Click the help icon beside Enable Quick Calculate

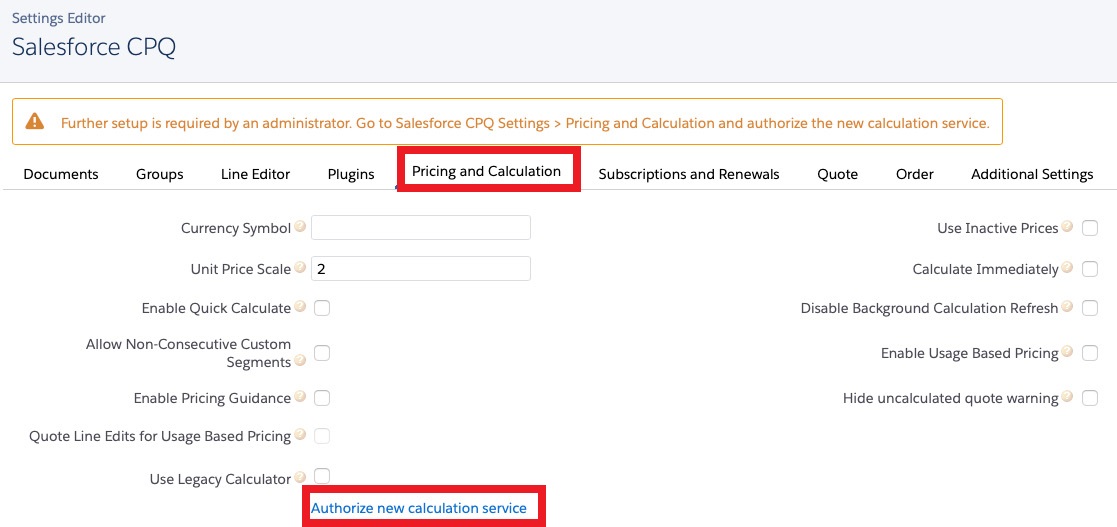(x=300, y=307)
